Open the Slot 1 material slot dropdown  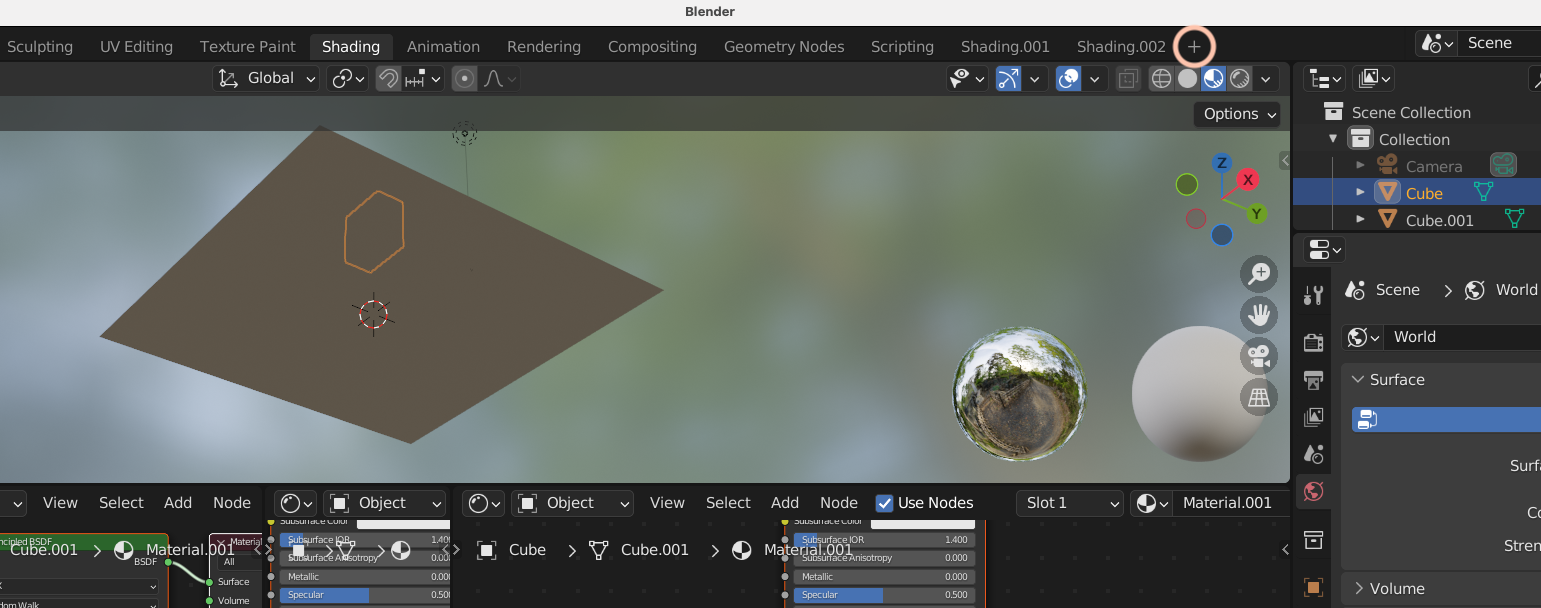(1069, 503)
